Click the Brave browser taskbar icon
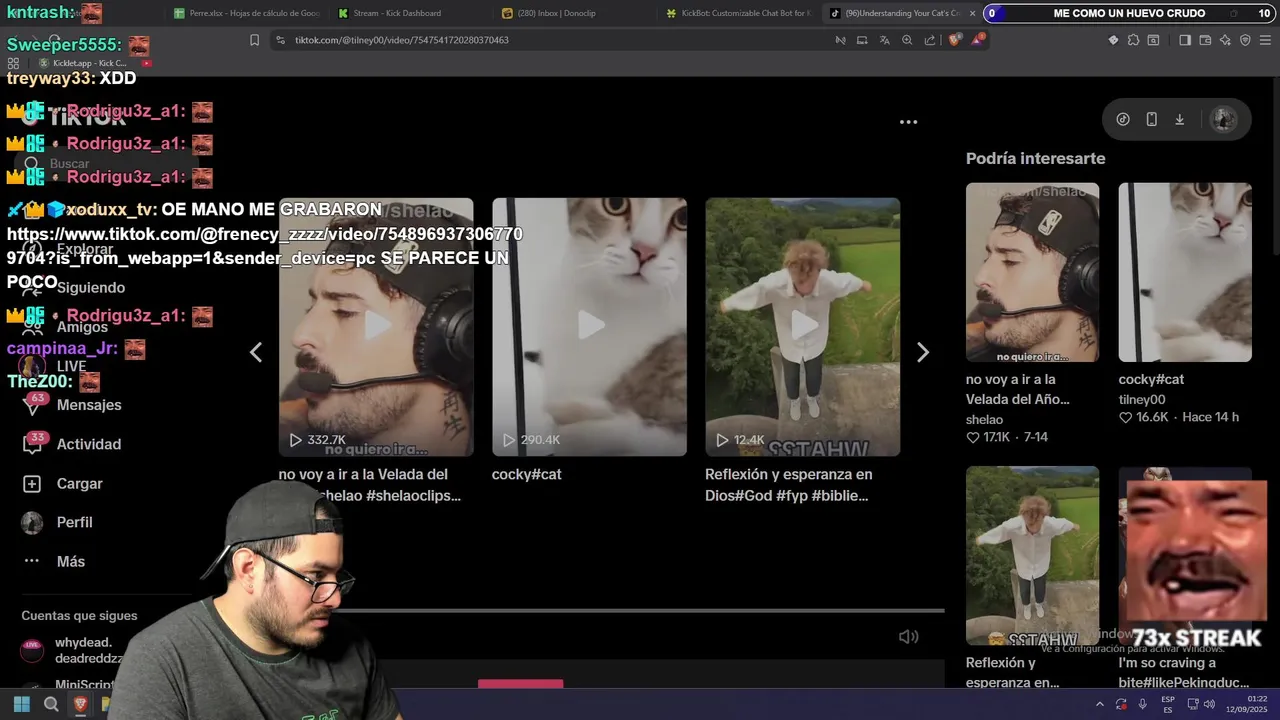Viewport: 1280px width, 720px height. tap(81, 704)
